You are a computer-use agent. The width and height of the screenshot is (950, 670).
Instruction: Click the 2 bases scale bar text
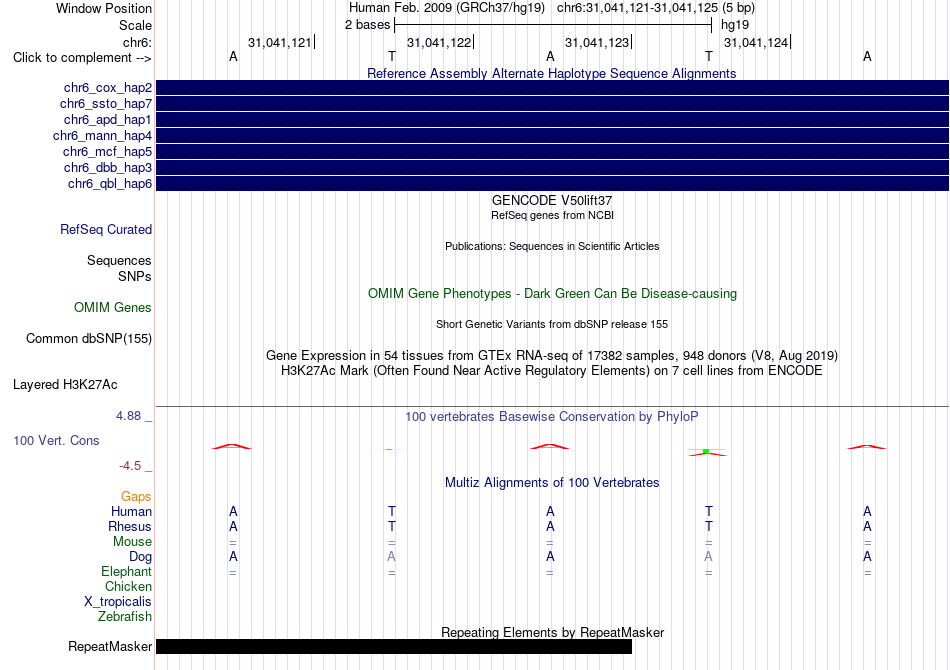point(367,25)
